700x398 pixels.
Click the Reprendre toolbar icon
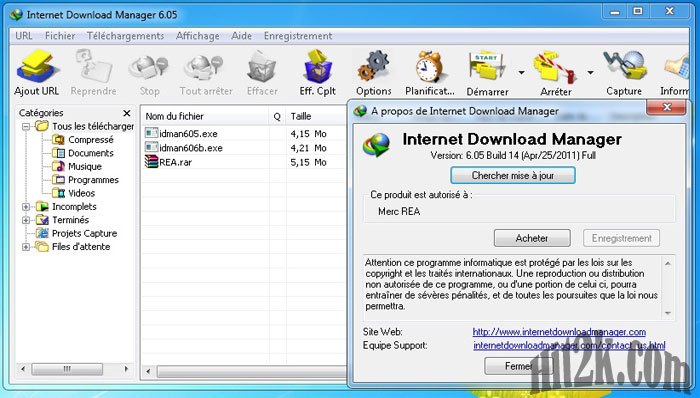click(93, 67)
